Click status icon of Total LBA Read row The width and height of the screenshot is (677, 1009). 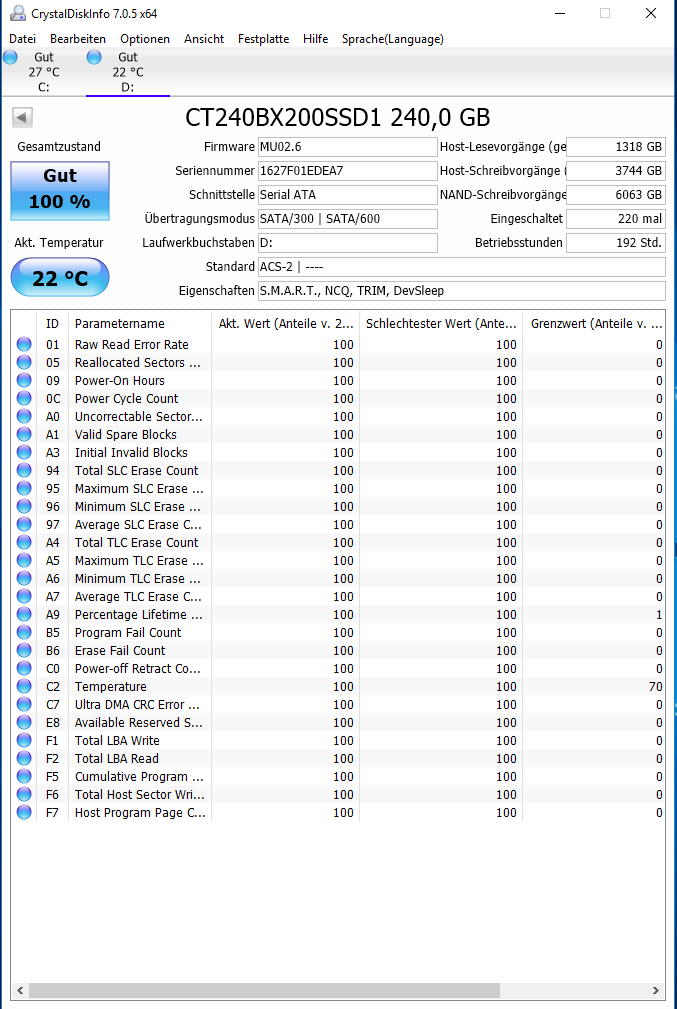click(24, 759)
